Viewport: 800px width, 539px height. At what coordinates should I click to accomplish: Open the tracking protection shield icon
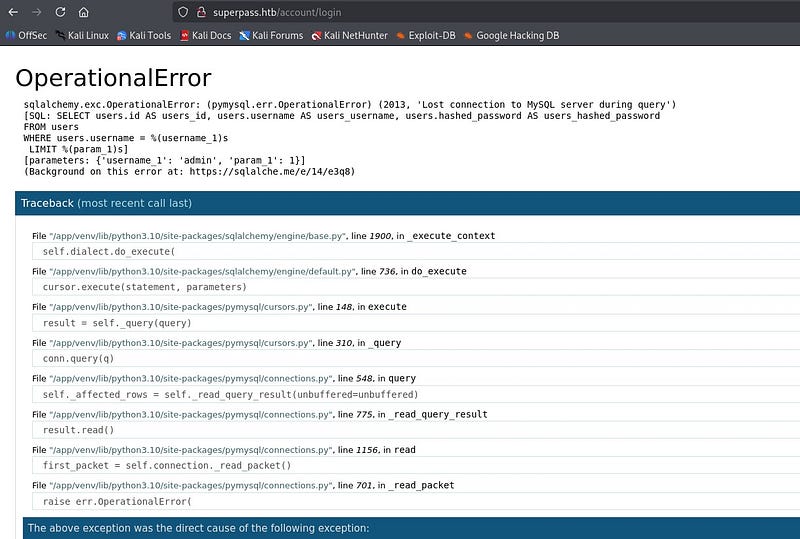click(182, 12)
